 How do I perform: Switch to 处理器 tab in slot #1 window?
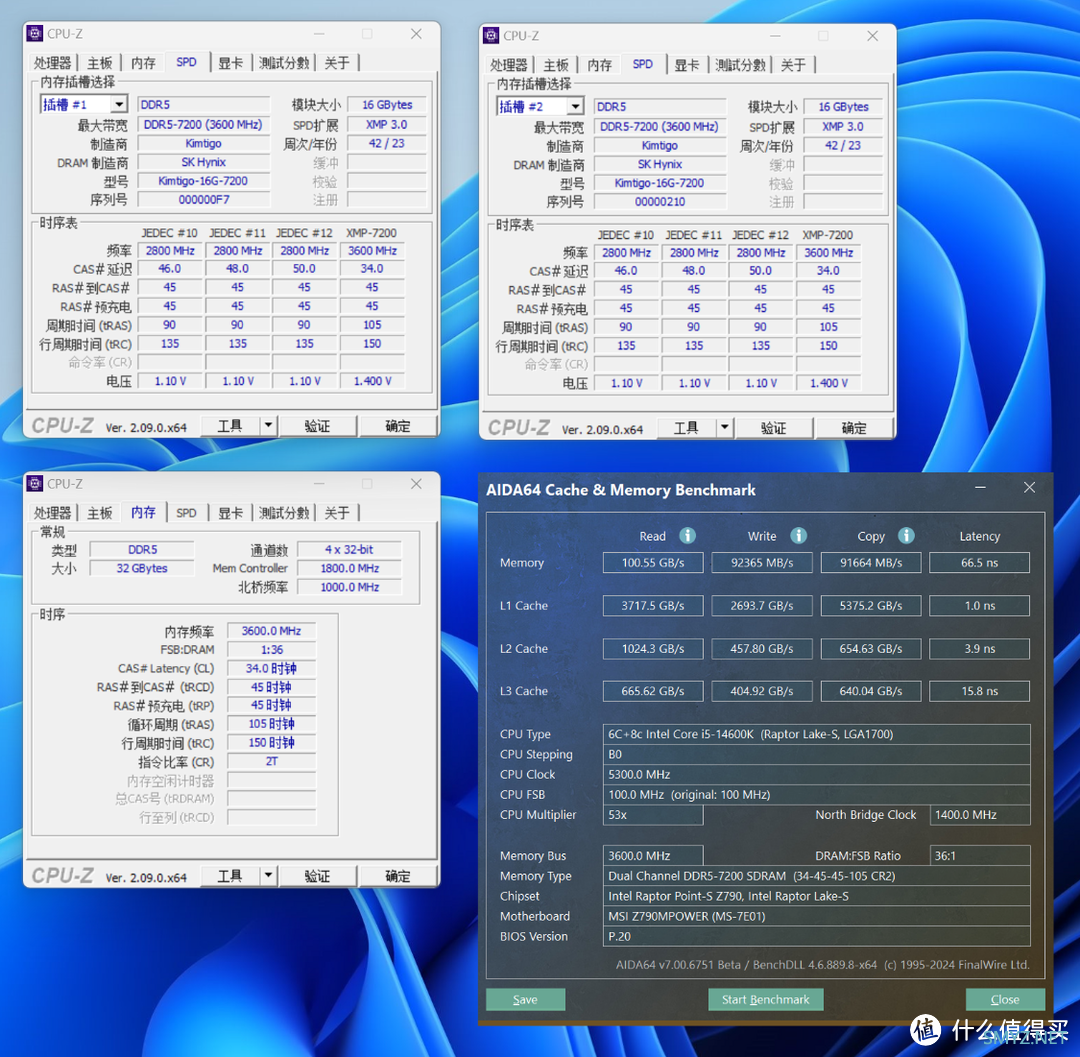[x=52, y=63]
